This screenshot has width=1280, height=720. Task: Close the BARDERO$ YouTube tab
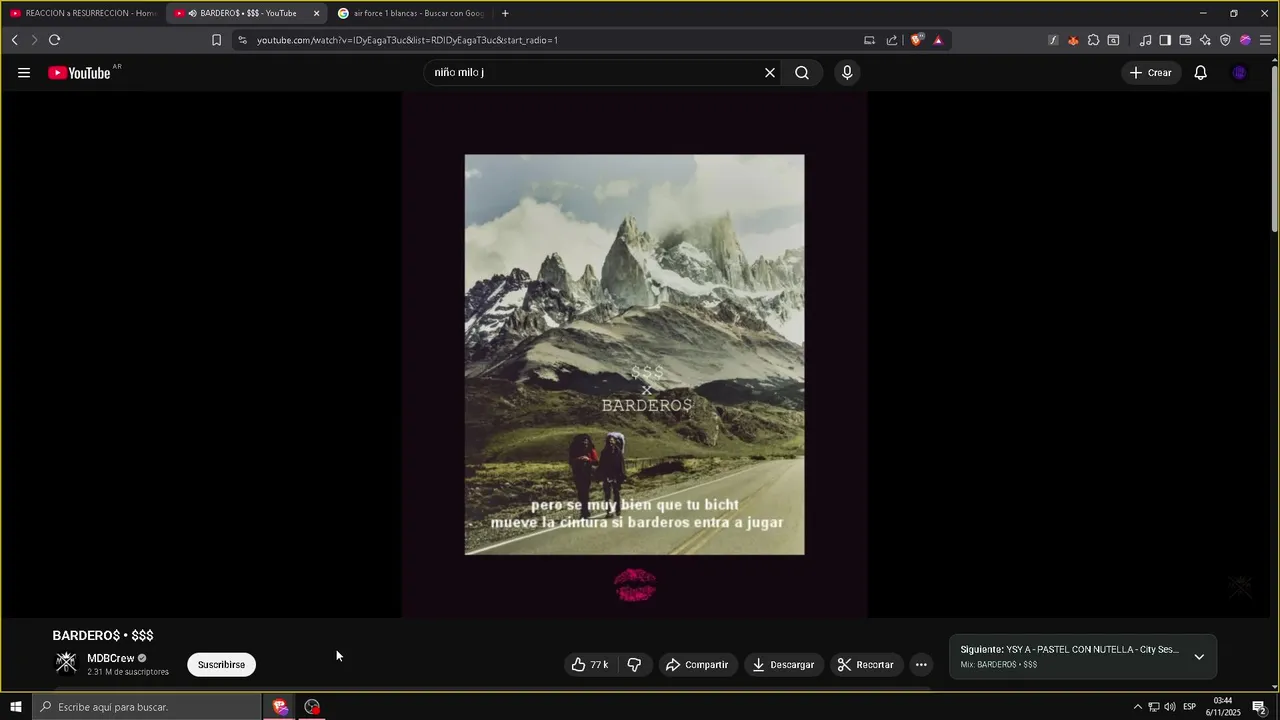tap(317, 13)
